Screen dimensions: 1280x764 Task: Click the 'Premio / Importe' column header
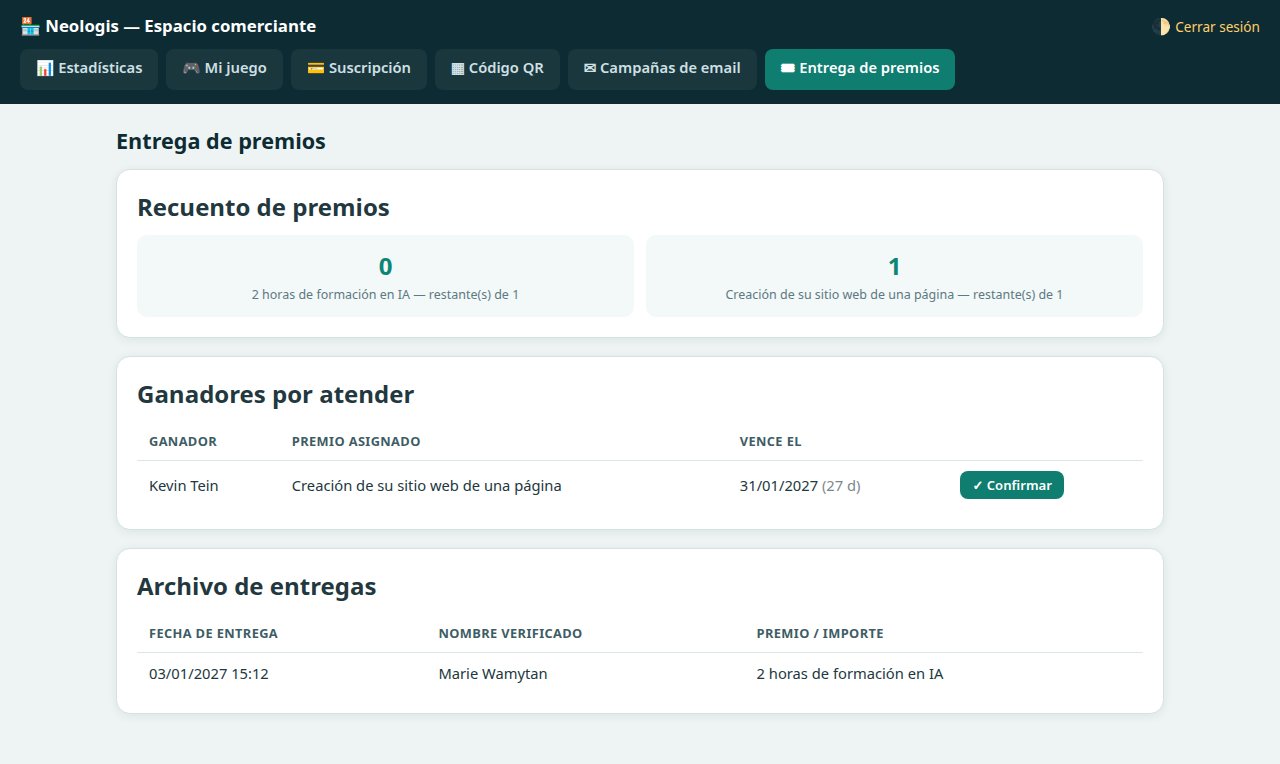pyautogui.click(x=820, y=634)
